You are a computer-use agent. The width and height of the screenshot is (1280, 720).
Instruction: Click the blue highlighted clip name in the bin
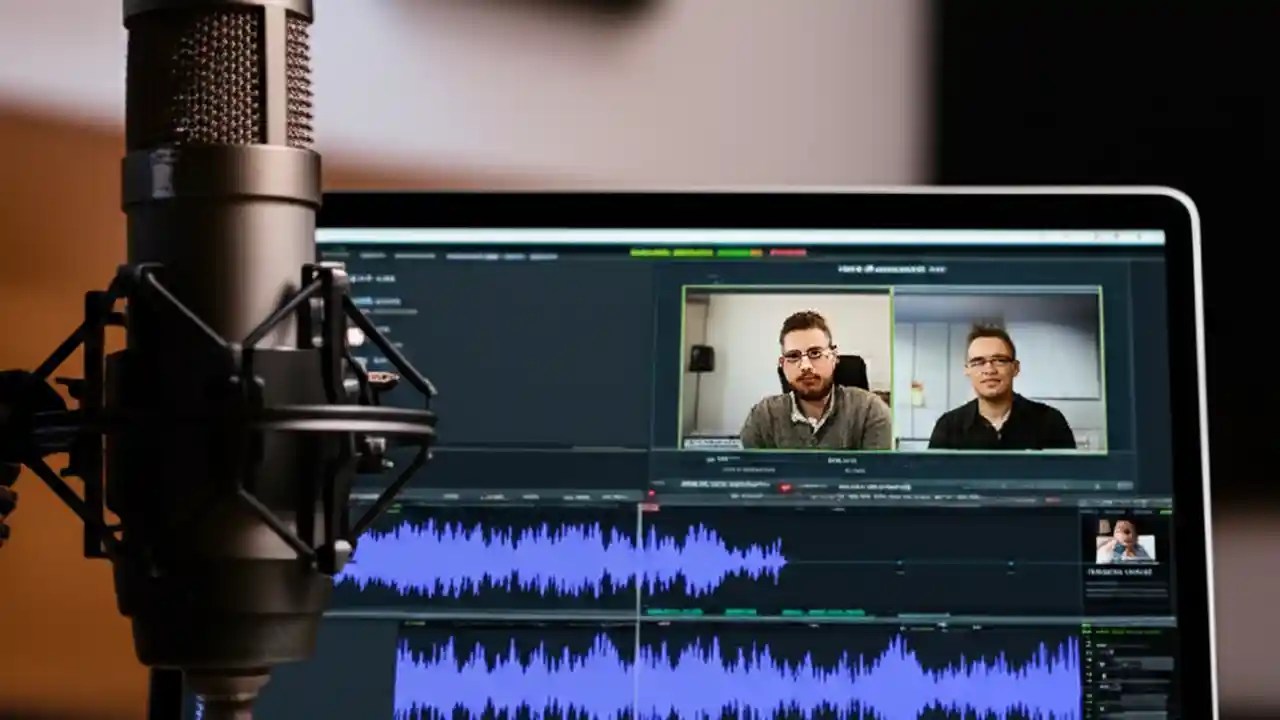[363, 300]
